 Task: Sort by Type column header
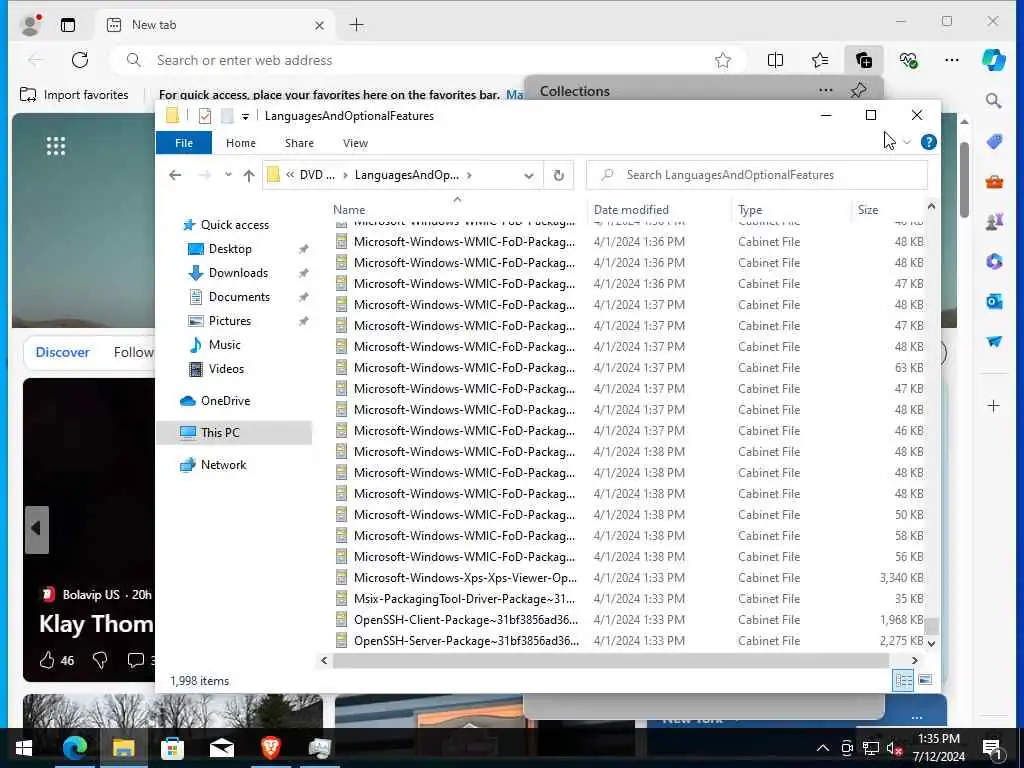tap(750, 210)
